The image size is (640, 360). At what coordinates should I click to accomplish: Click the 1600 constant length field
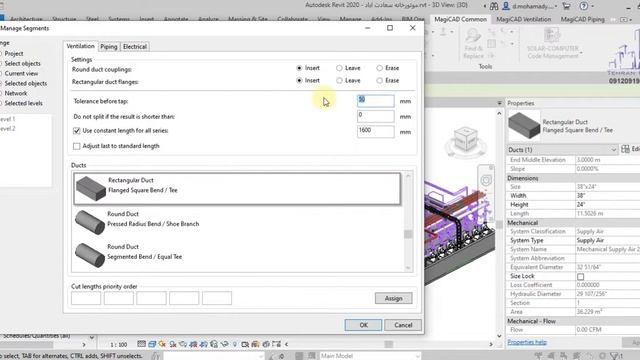[376, 131]
